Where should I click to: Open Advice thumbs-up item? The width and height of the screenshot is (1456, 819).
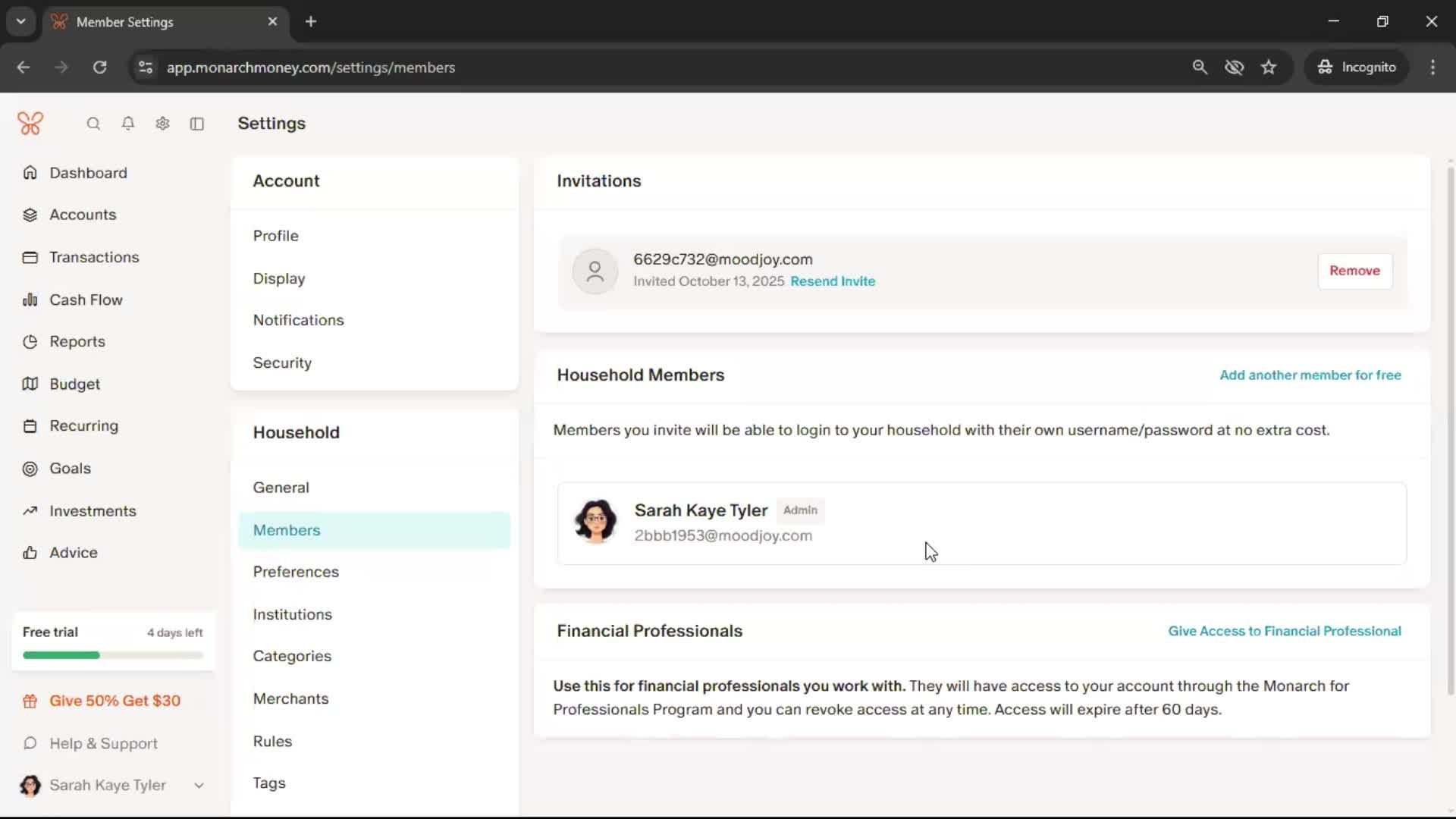click(x=73, y=553)
